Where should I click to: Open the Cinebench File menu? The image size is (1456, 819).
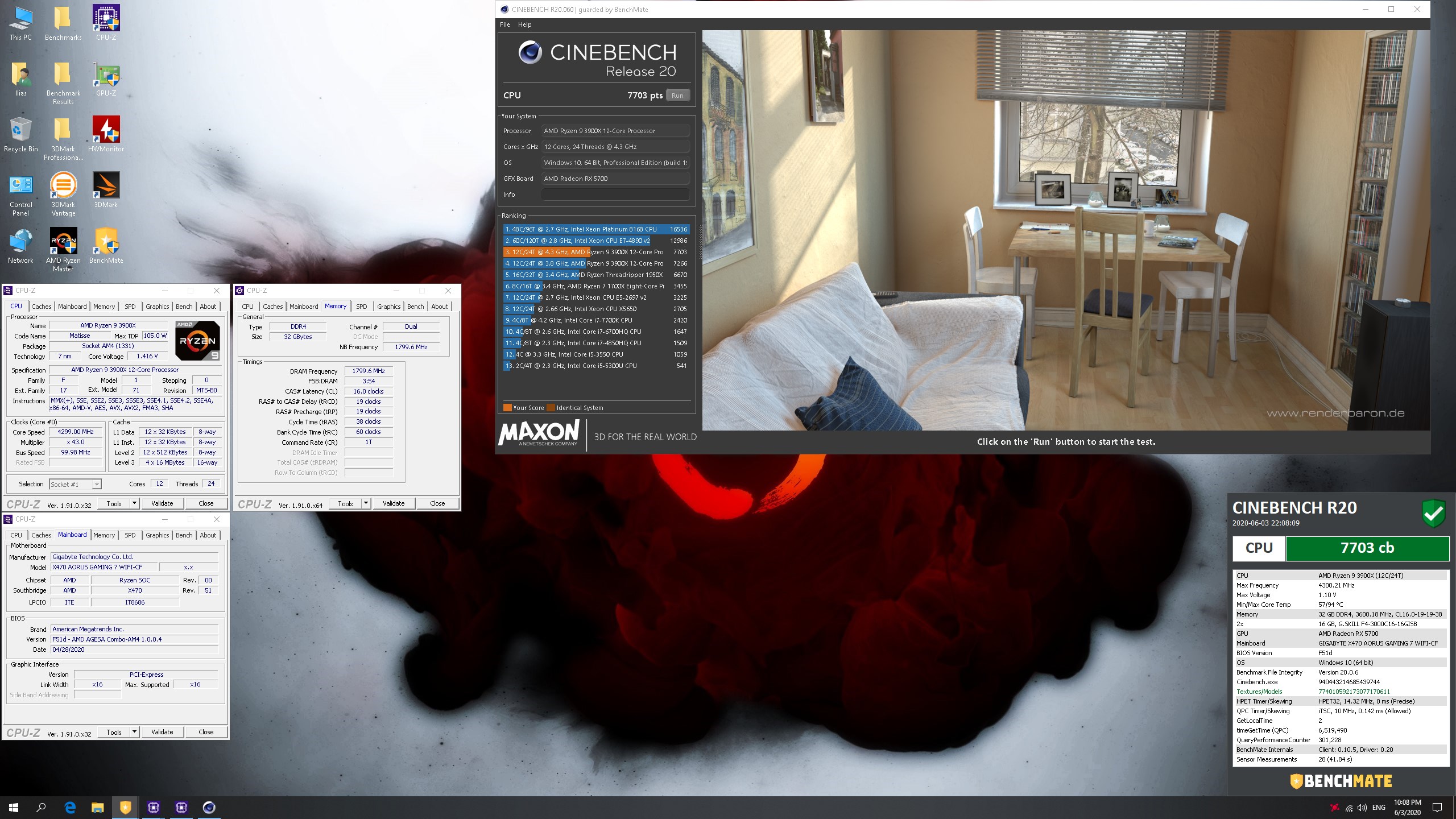coord(505,24)
